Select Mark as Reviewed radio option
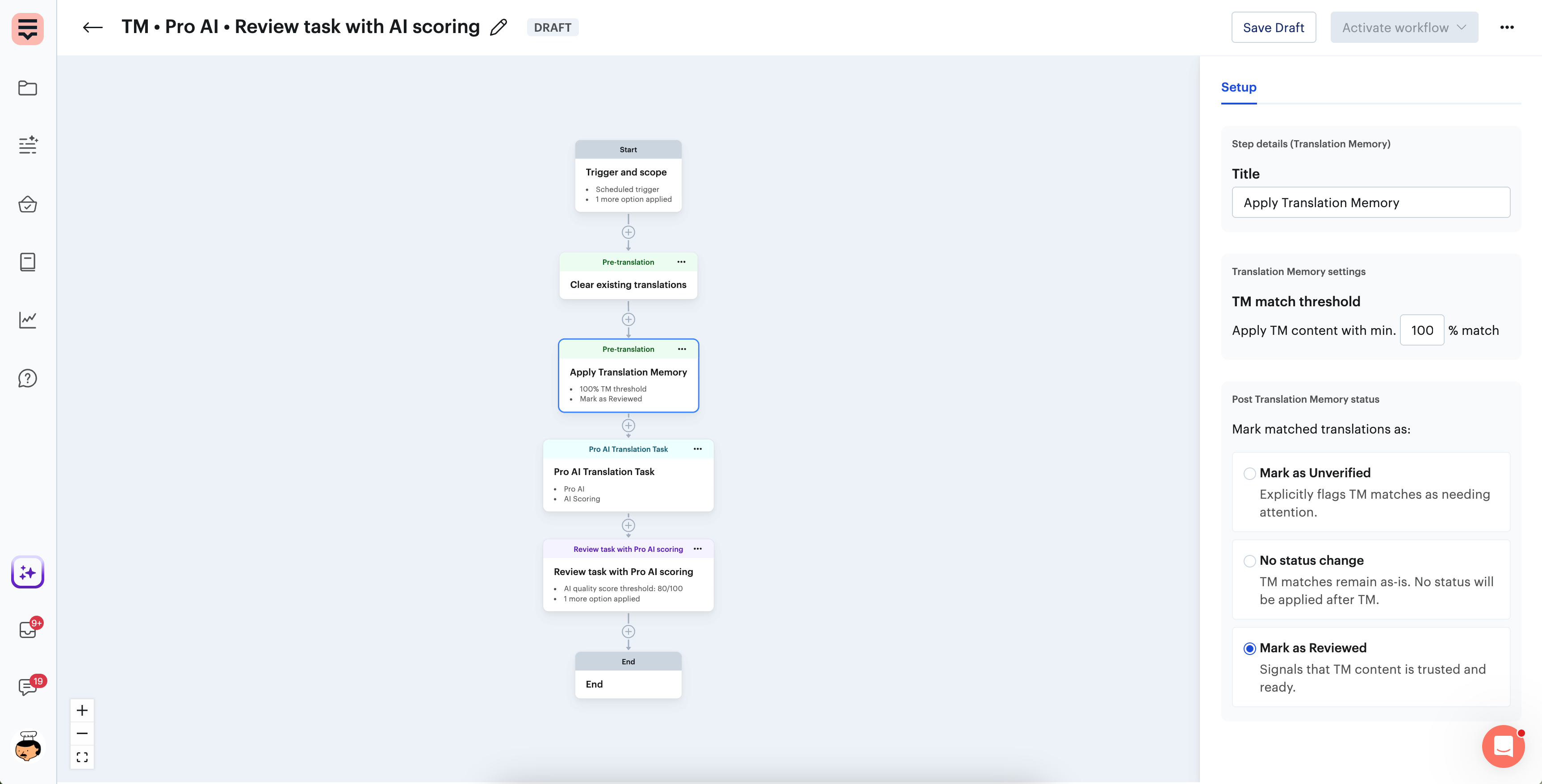Viewport: 1542px width, 784px height. pyautogui.click(x=1249, y=649)
